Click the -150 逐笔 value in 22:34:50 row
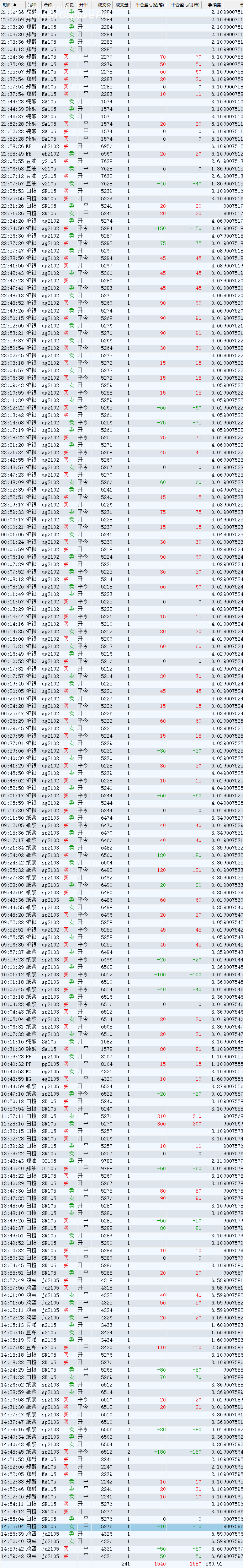Viewport: 243px width, 1568px height. coord(159,228)
